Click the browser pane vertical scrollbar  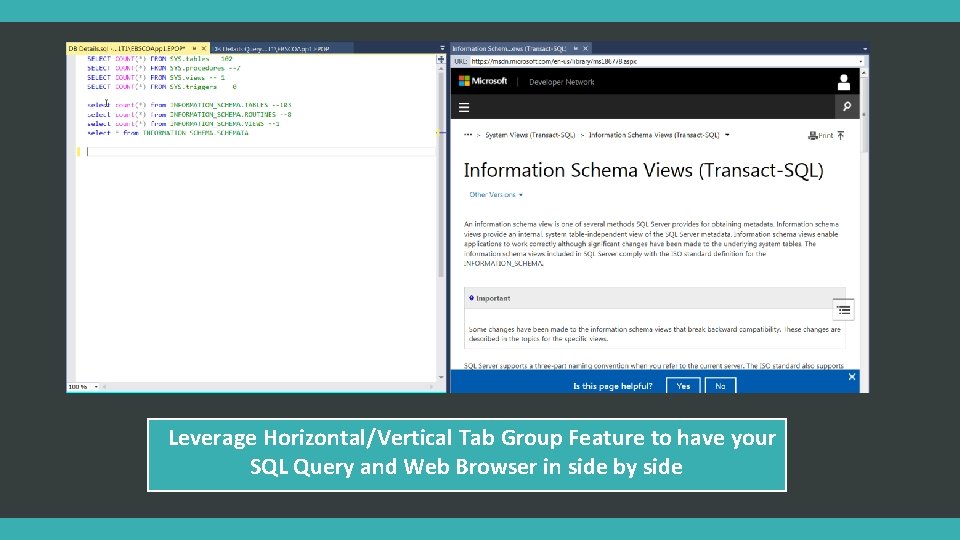click(864, 230)
